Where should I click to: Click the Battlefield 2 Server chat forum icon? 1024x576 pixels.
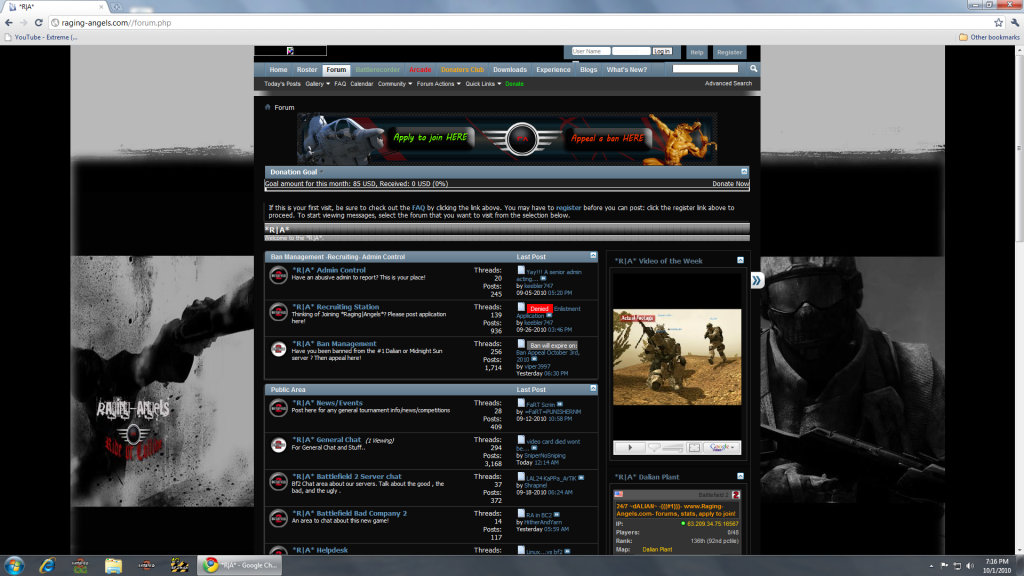[x=278, y=482]
